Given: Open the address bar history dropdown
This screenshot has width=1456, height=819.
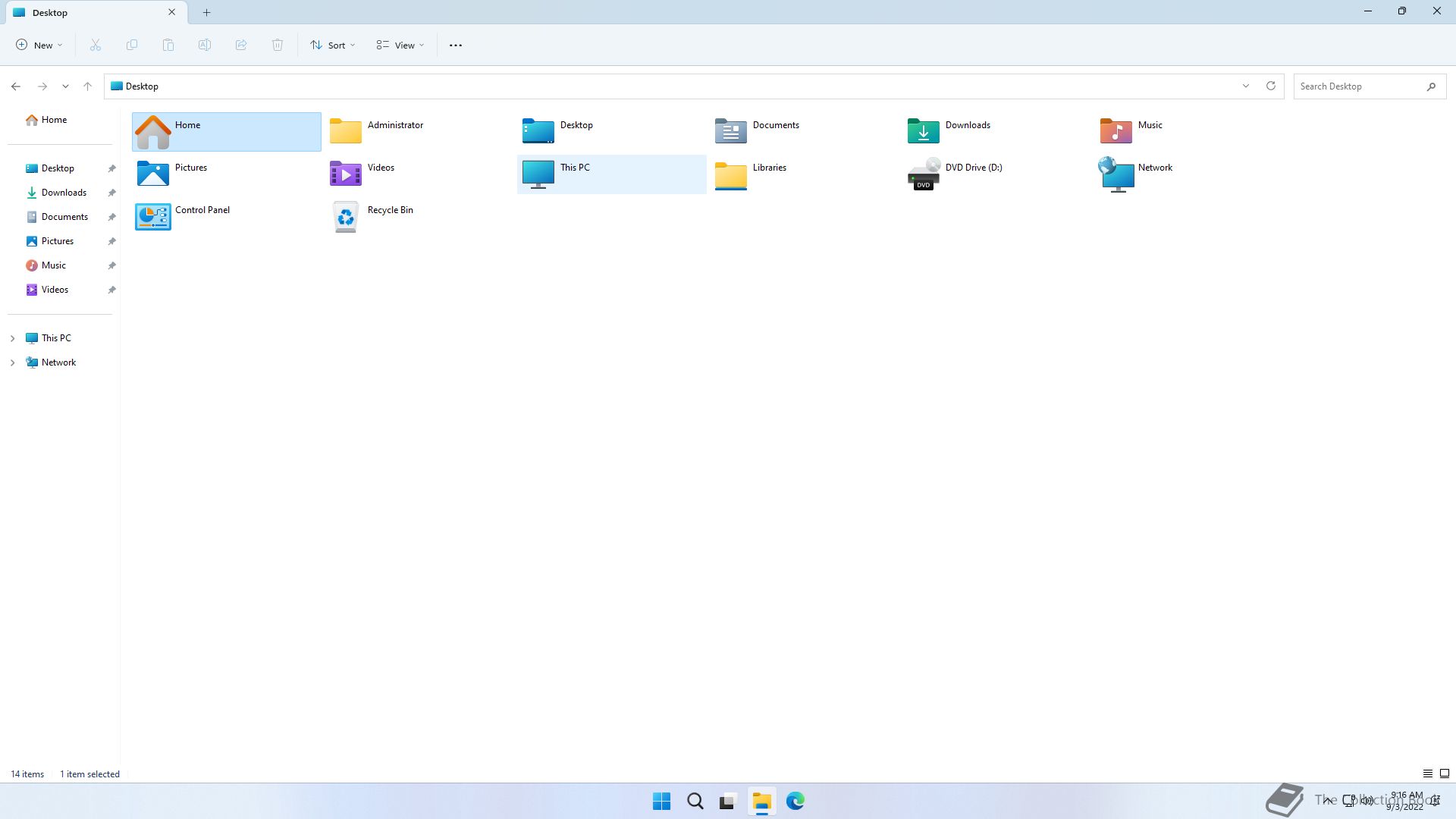Looking at the screenshot, I should (1245, 86).
